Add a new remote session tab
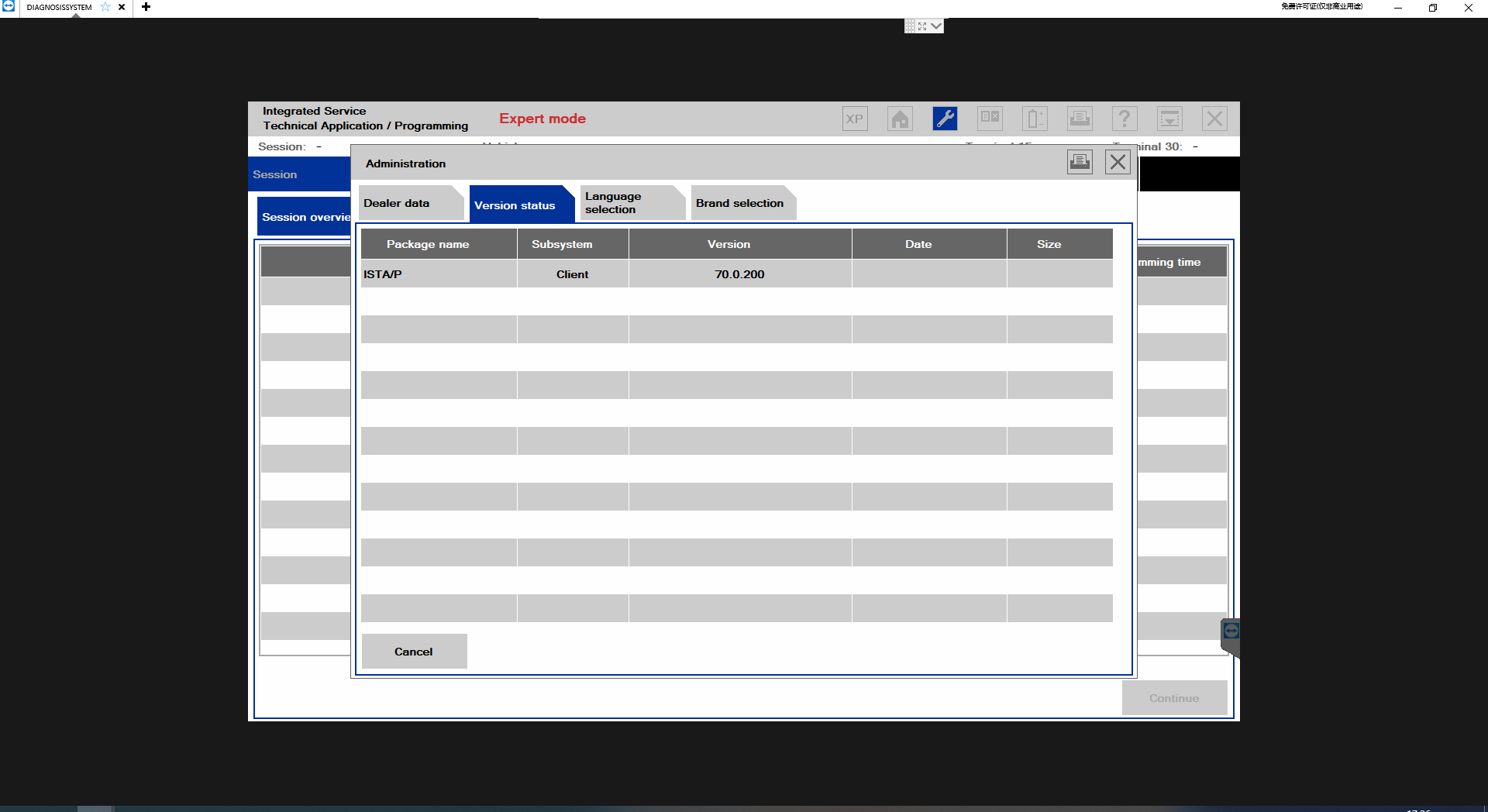The width and height of the screenshot is (1488, 812). tap(146, 7)
